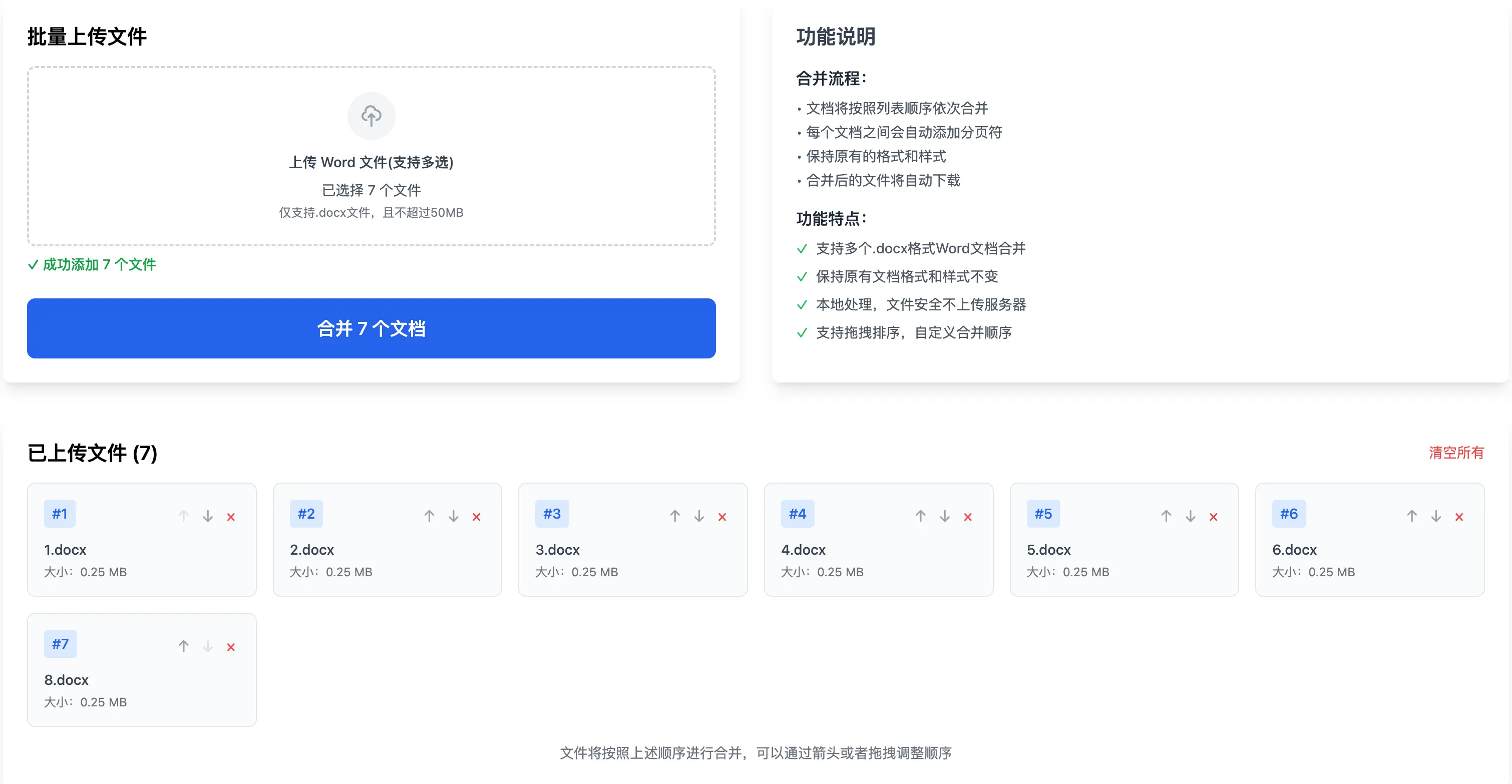The width and height of the screenshot is (1512, 784).
Task: Remove 8.docx with red X
Action: pyautogui.click(x=231, y=647)
